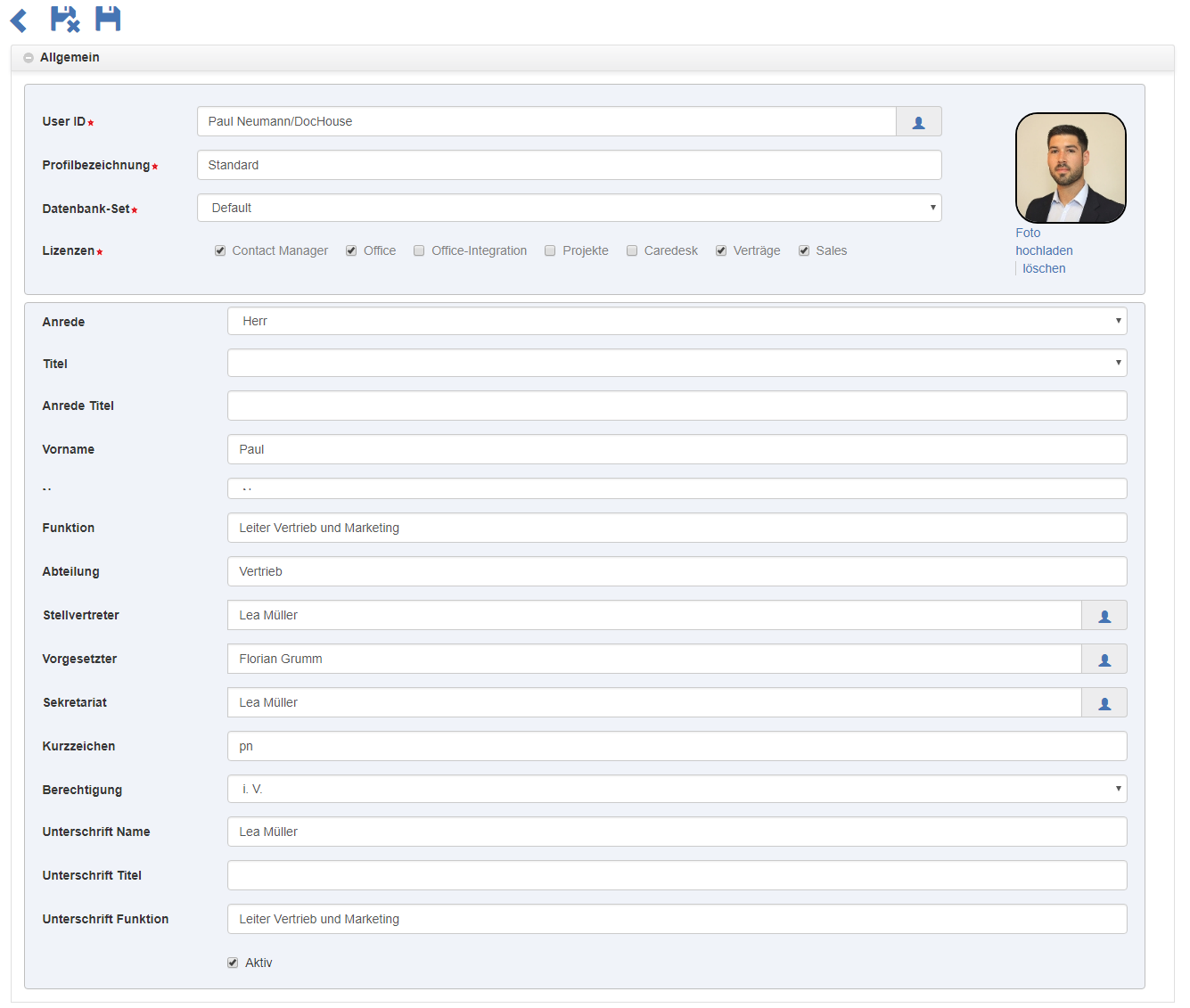Image resolution: width=1190 pixels, height=1008 pixels.
Task: Open person picker for Vorgesetzter
Action: coord(1104,660)
